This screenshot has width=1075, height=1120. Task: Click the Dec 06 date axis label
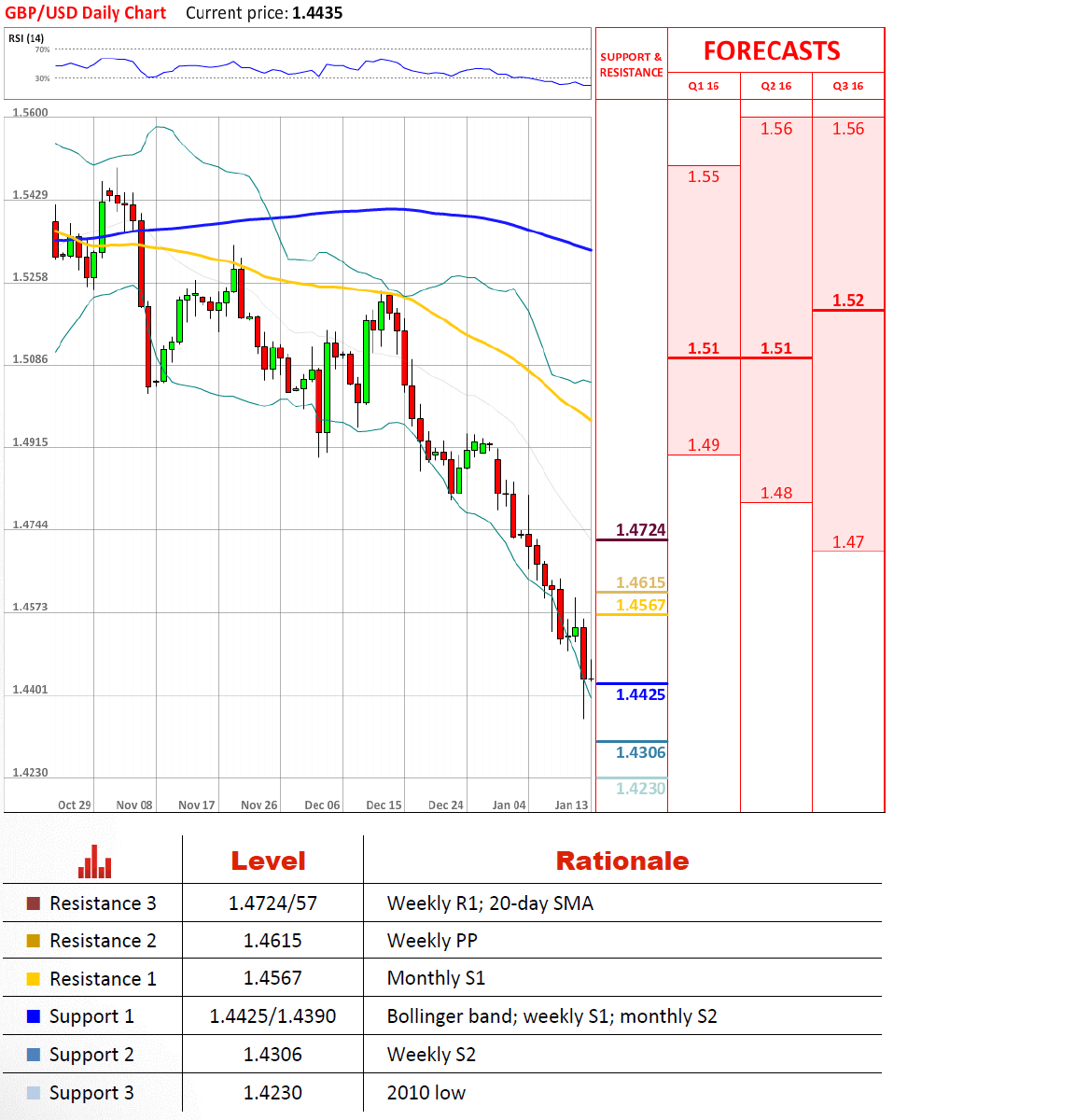click(322, 805)
